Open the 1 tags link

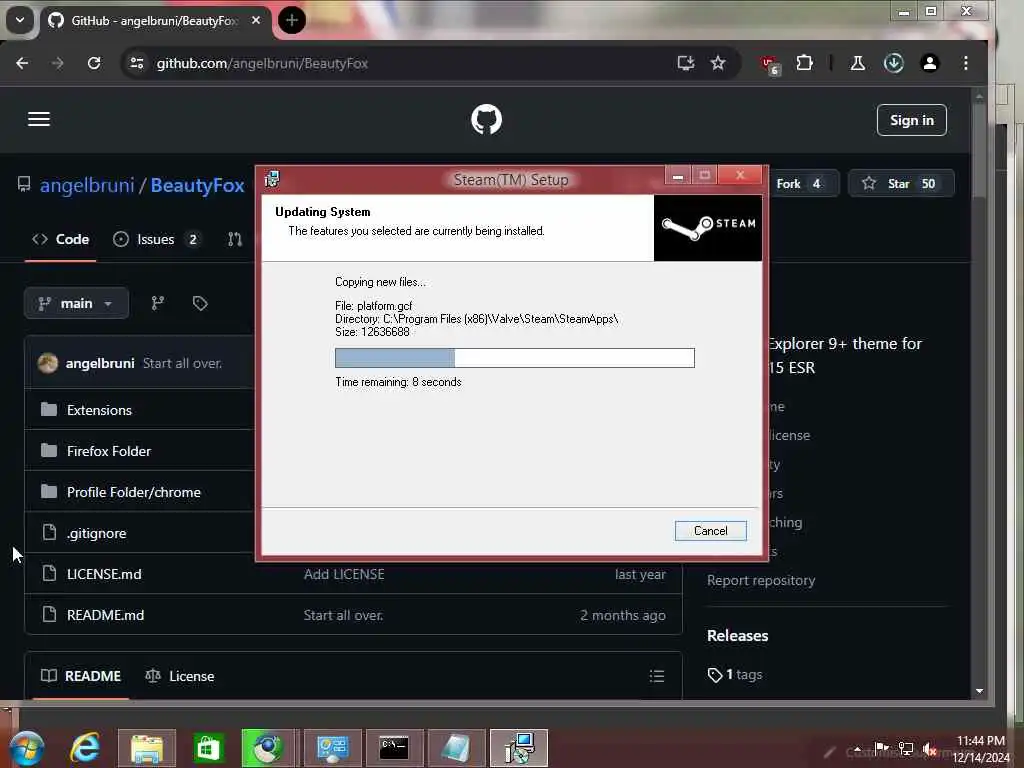pyautogui.click(x=735, y=675)
